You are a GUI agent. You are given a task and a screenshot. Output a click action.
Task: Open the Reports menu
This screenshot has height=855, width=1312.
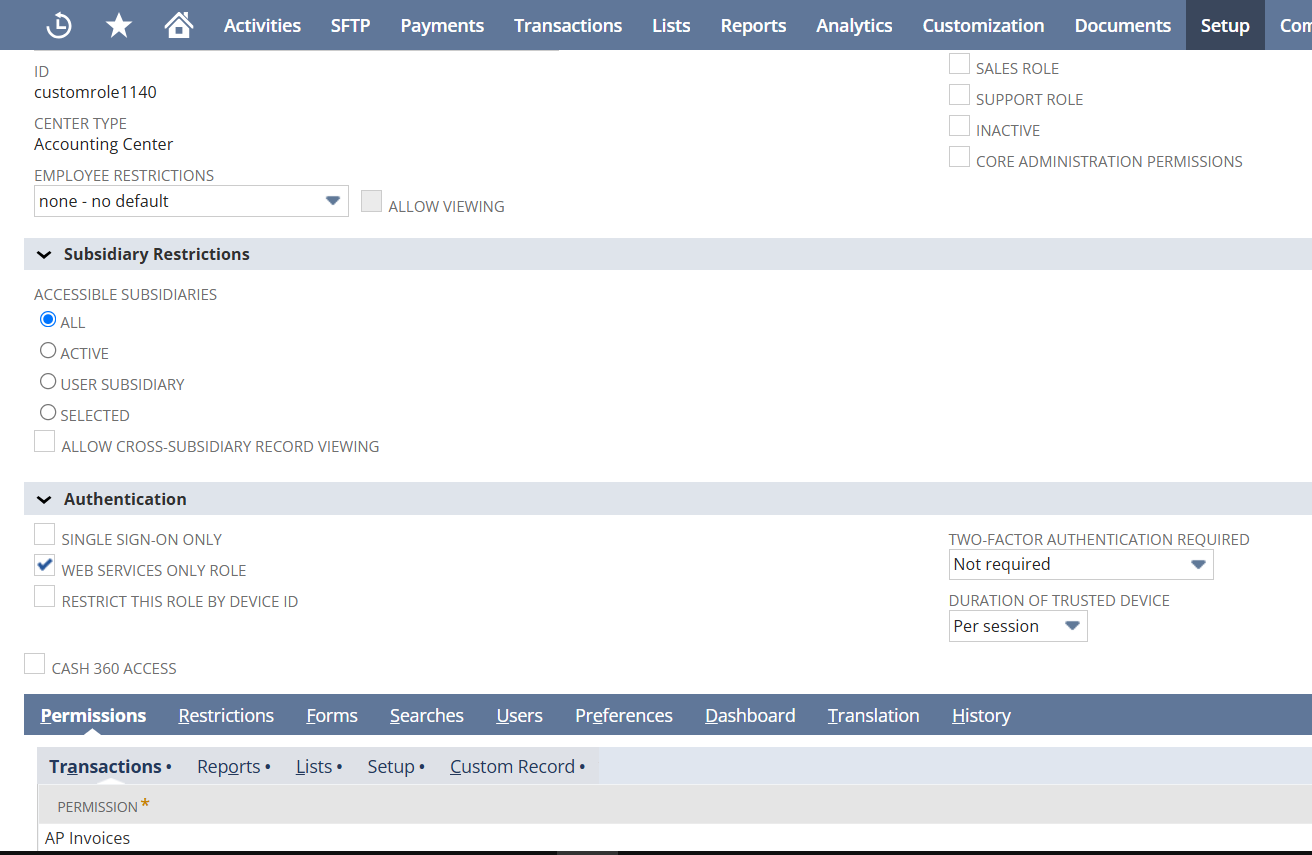[753, 25]
